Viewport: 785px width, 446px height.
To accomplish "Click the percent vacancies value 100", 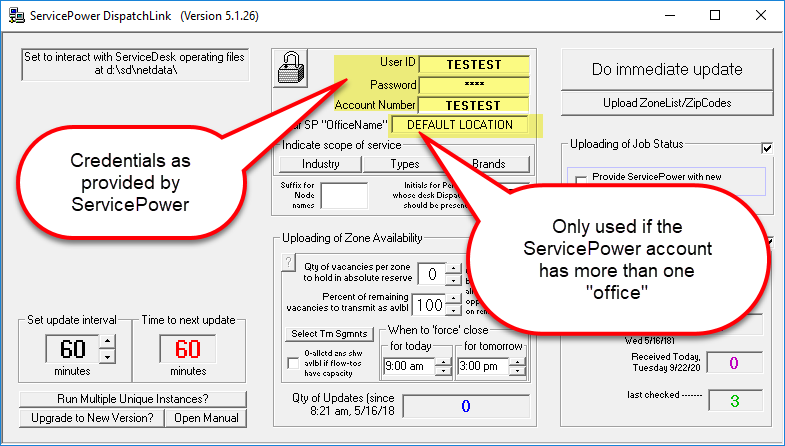I will 429,305.
